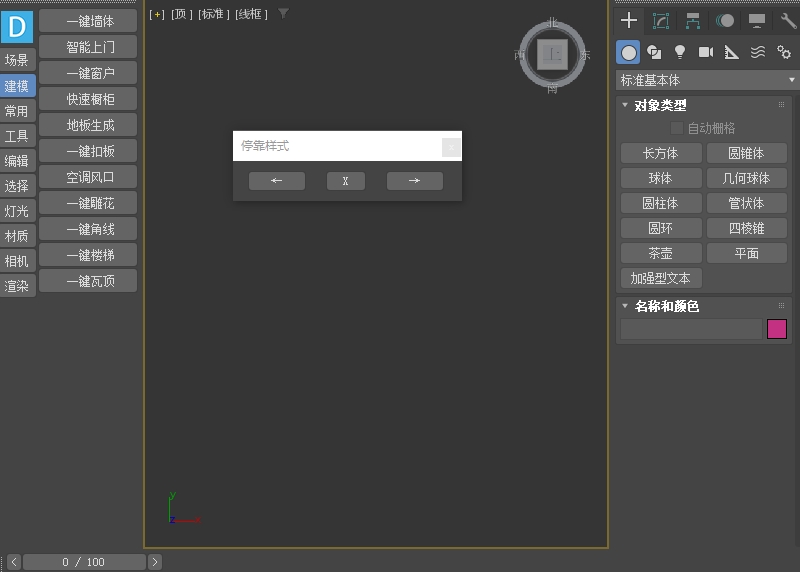800x572 pixels.
Task: Switch to the 材质 sidebar tab
Action: (x=17, y=236)
